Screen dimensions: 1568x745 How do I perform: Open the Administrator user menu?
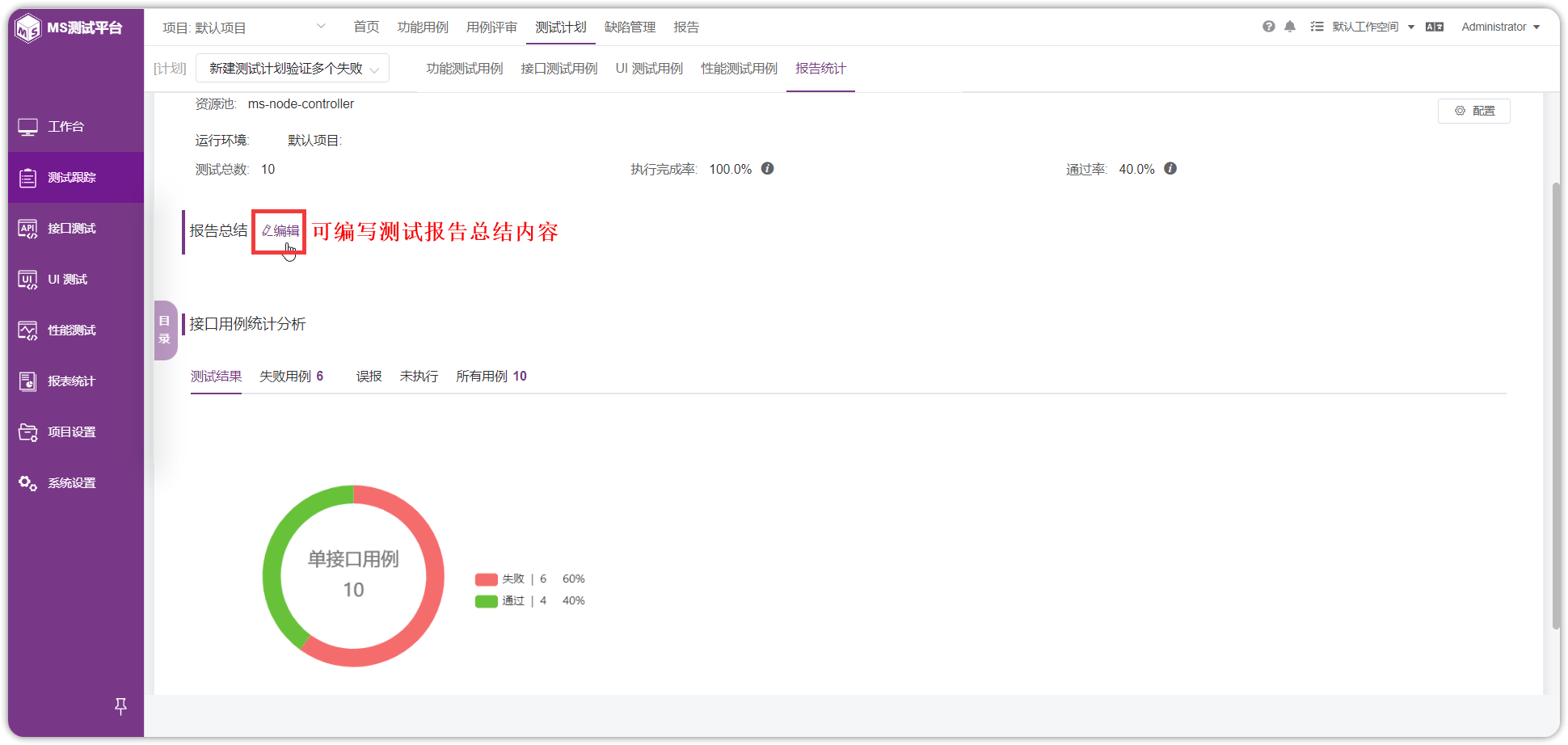[1500, 27]
